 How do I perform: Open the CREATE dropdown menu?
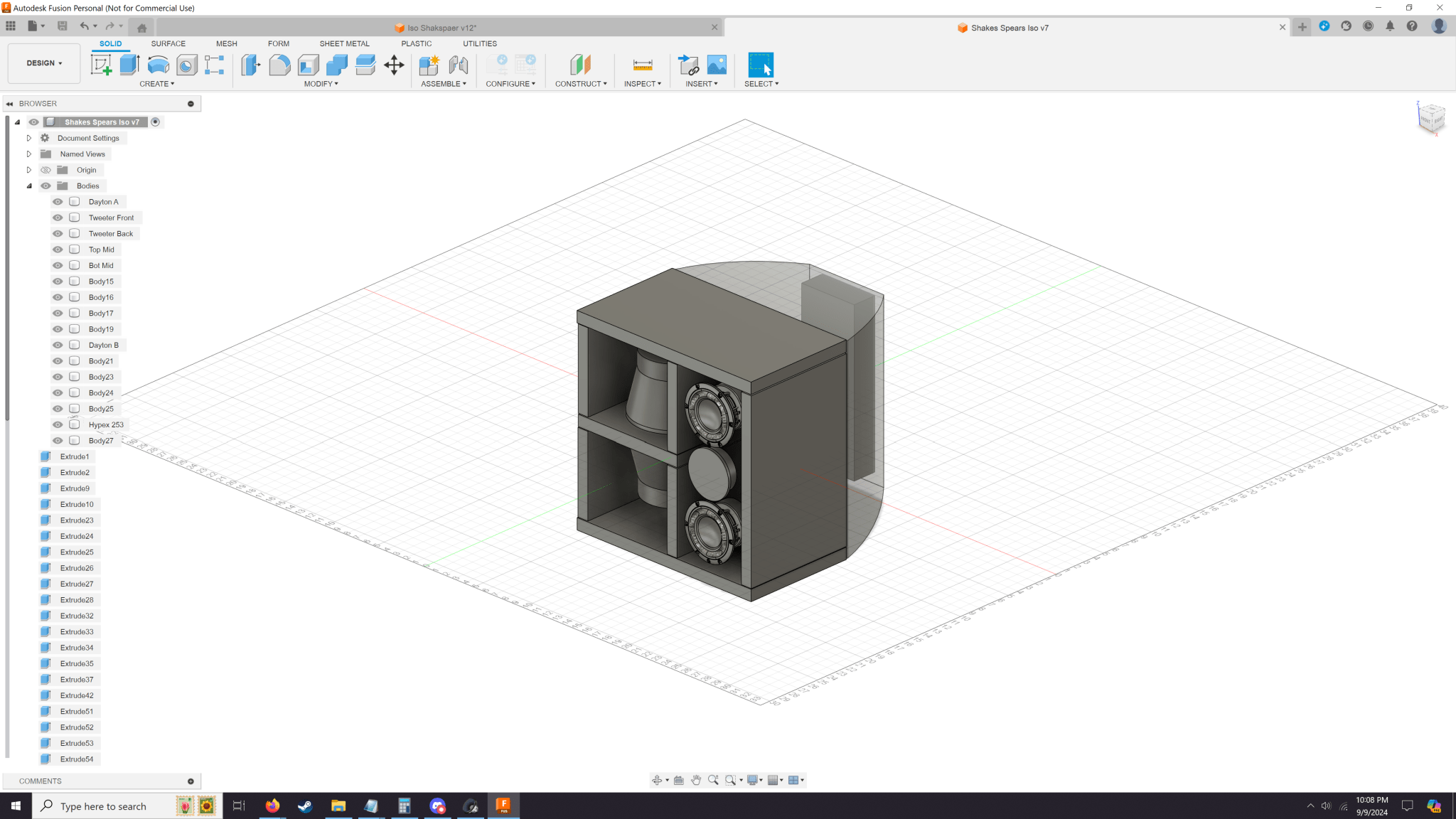(x=157, y=84)
